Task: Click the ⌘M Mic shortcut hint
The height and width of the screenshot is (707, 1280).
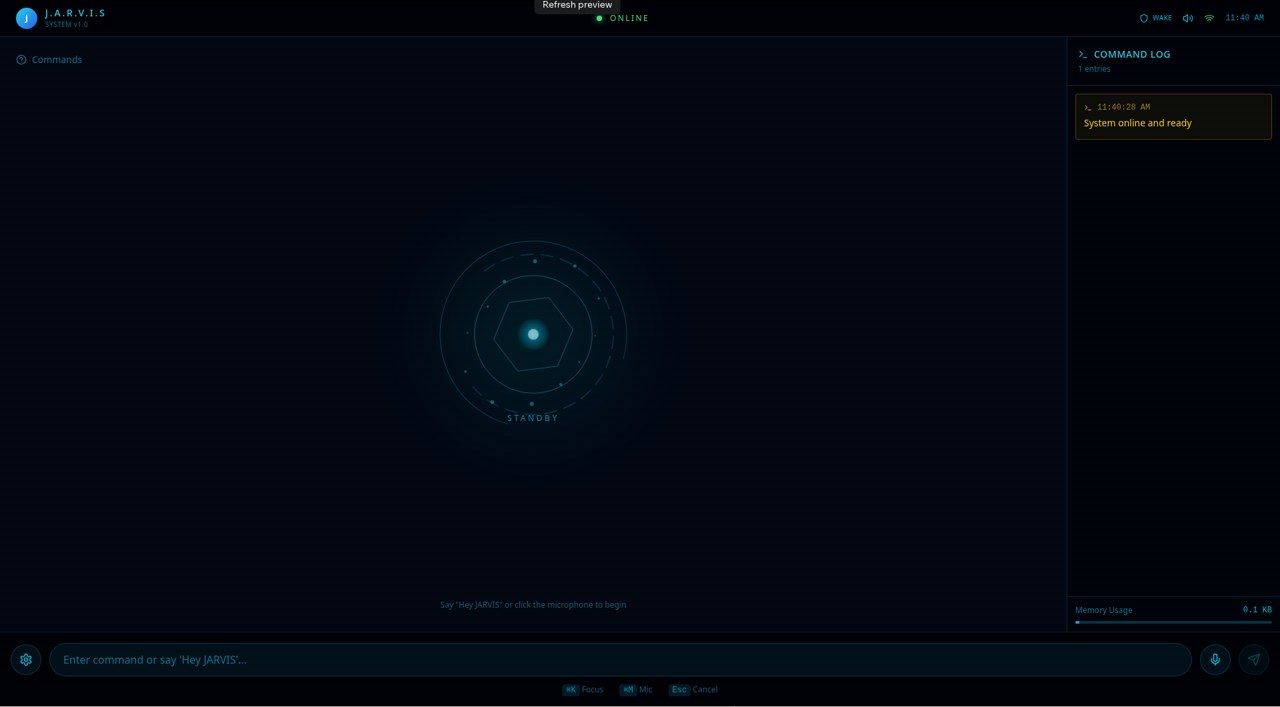Action: pyautogui.click(x=636, y=689)
